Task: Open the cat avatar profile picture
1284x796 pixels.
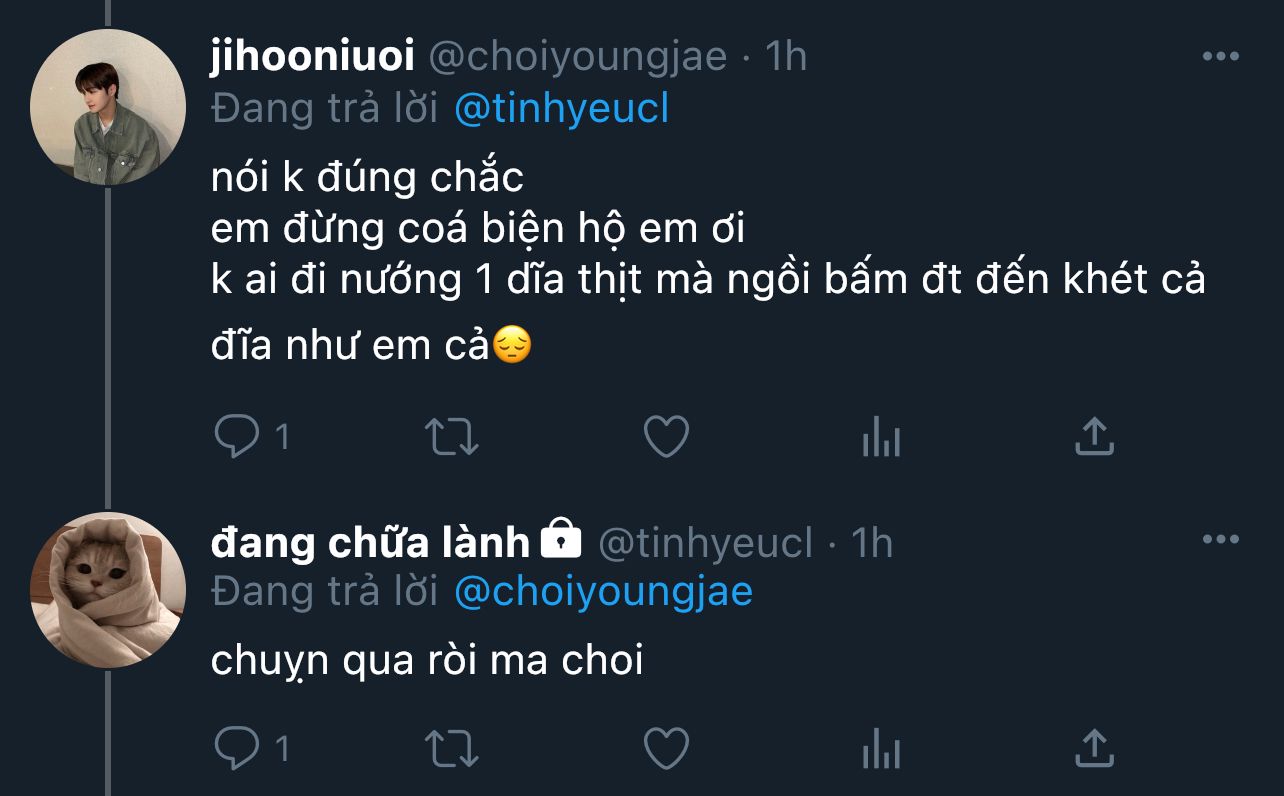Action: click(108, 590)
